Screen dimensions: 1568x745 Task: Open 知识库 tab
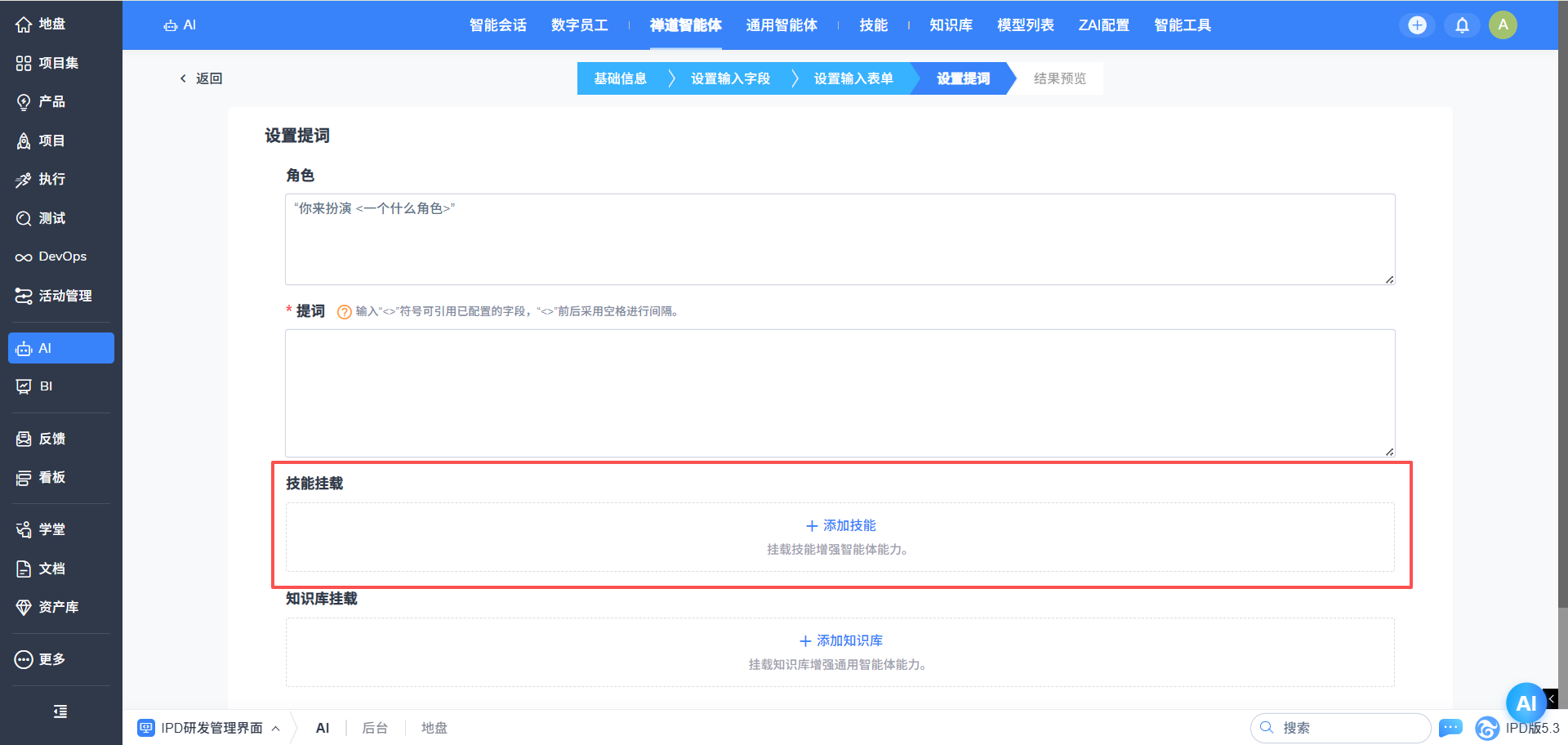pos(951,25)
